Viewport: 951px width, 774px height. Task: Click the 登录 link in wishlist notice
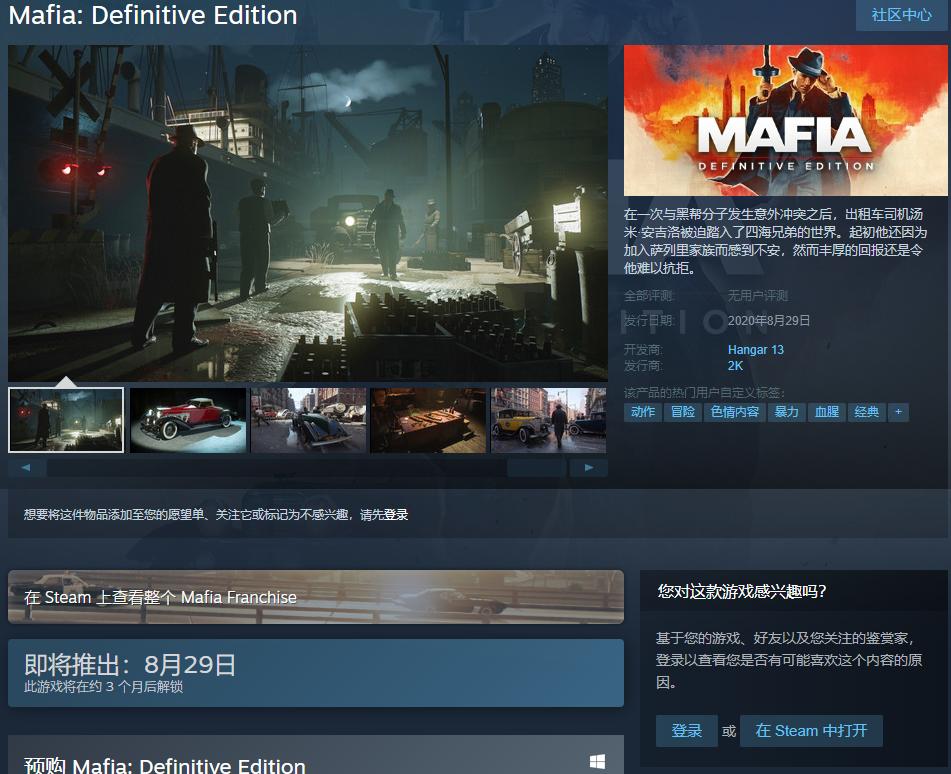[396, 515]
